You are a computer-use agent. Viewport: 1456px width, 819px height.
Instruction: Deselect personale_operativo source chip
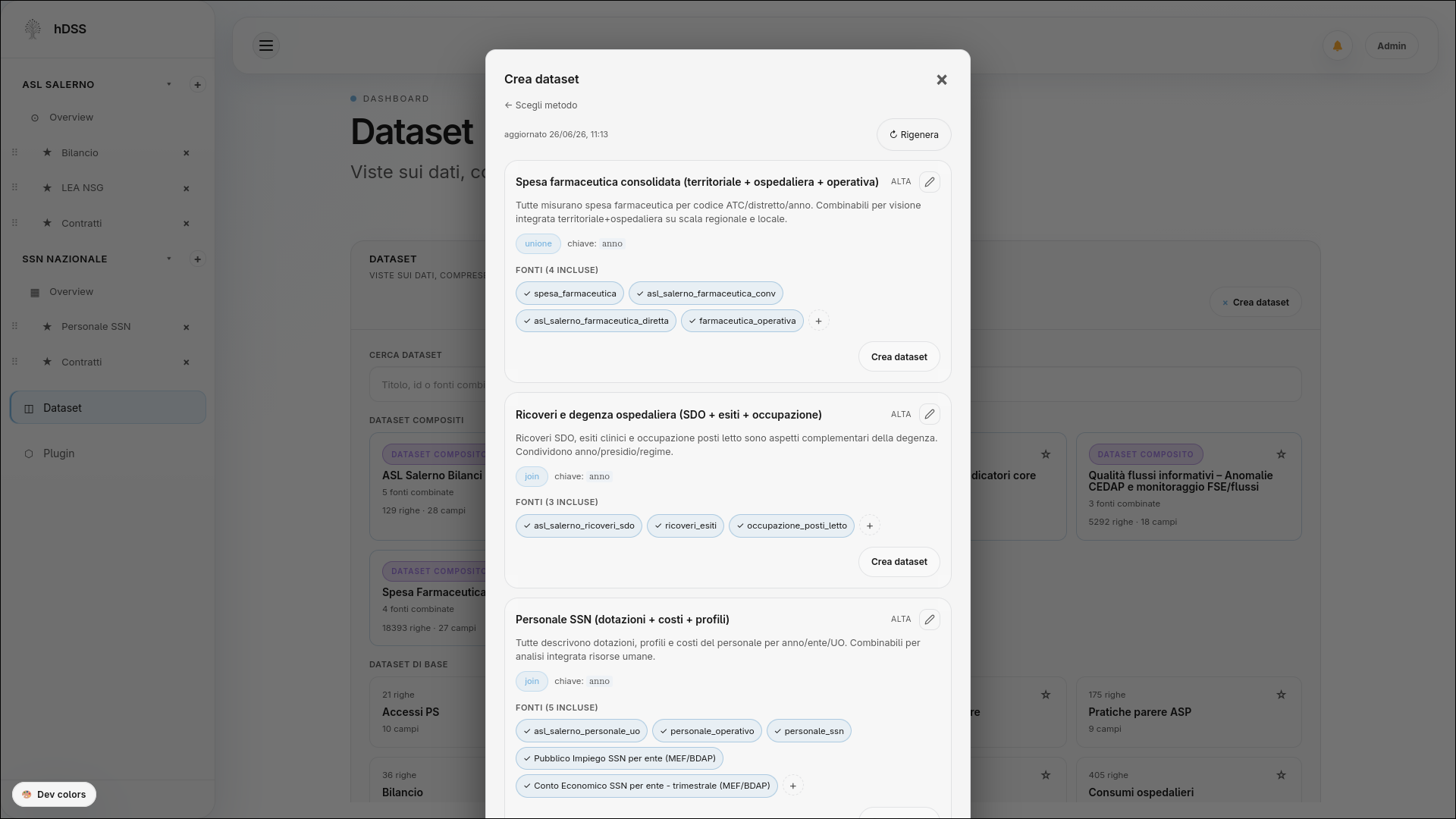pyautogui.click(x=707, y=732)
